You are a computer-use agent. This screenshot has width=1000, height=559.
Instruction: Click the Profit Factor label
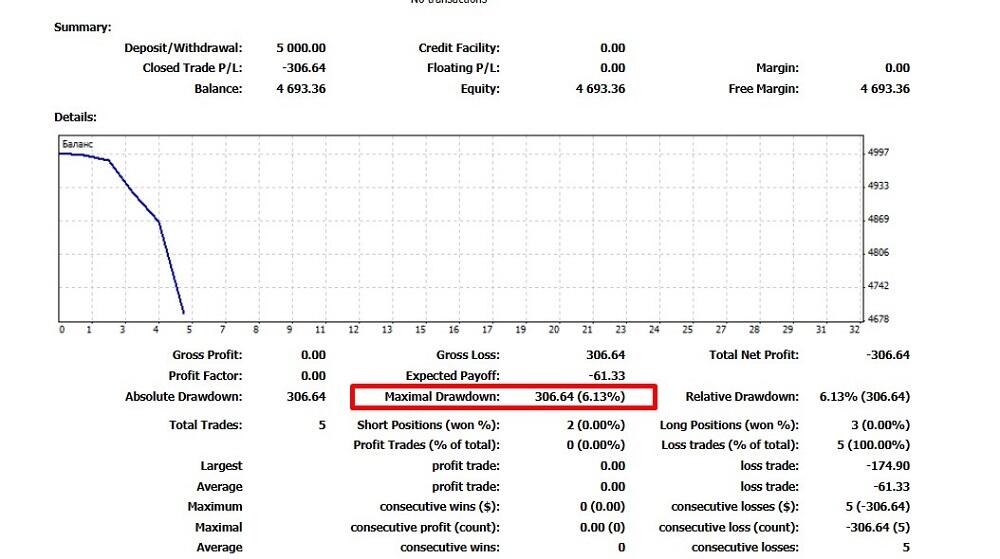[205, 376]
